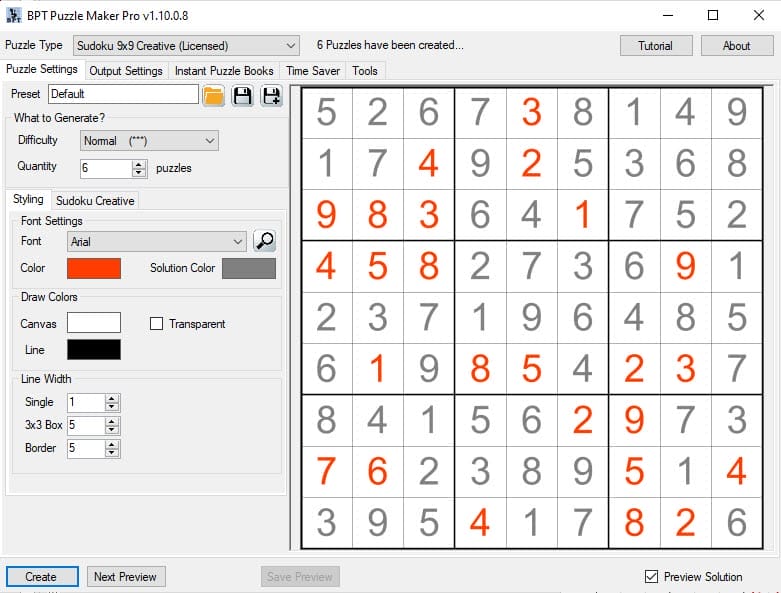Screen dimensions: 781x593
Task: Switch to the Output Settings tab
Action: [126, 71]
